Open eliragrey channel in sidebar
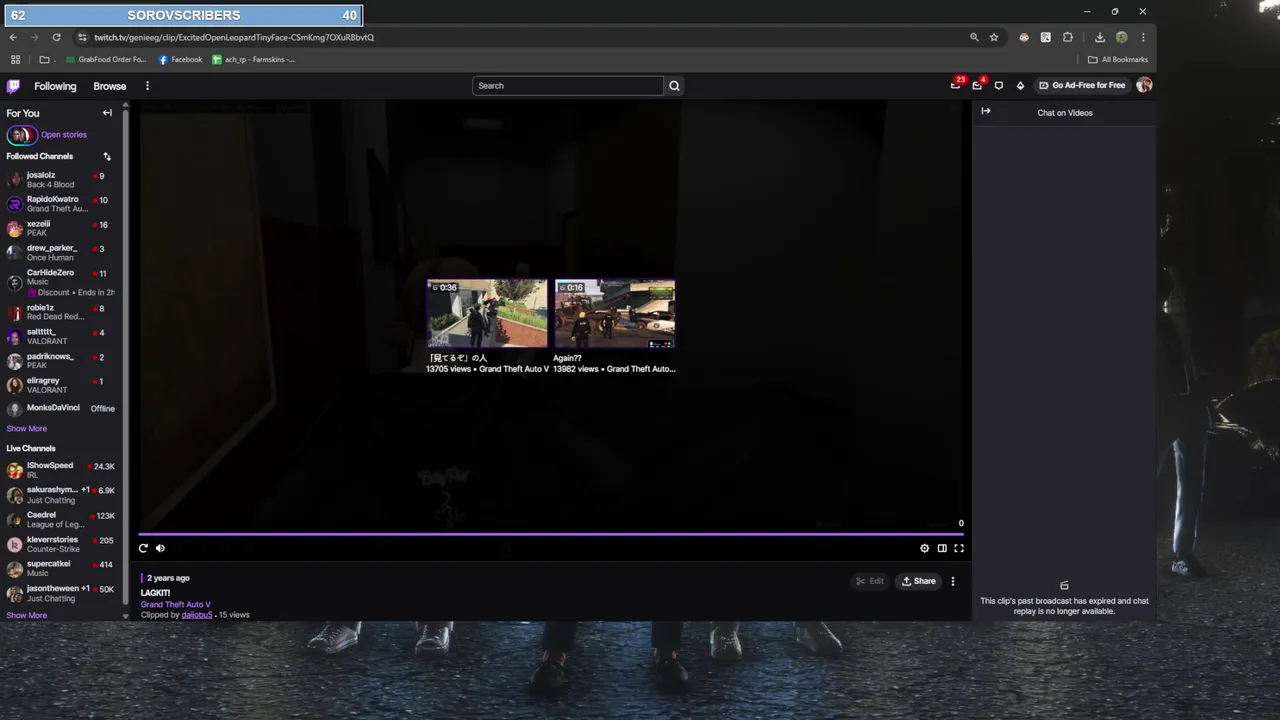The width and height of the screenshot is (1280, 720). [60, 385]
